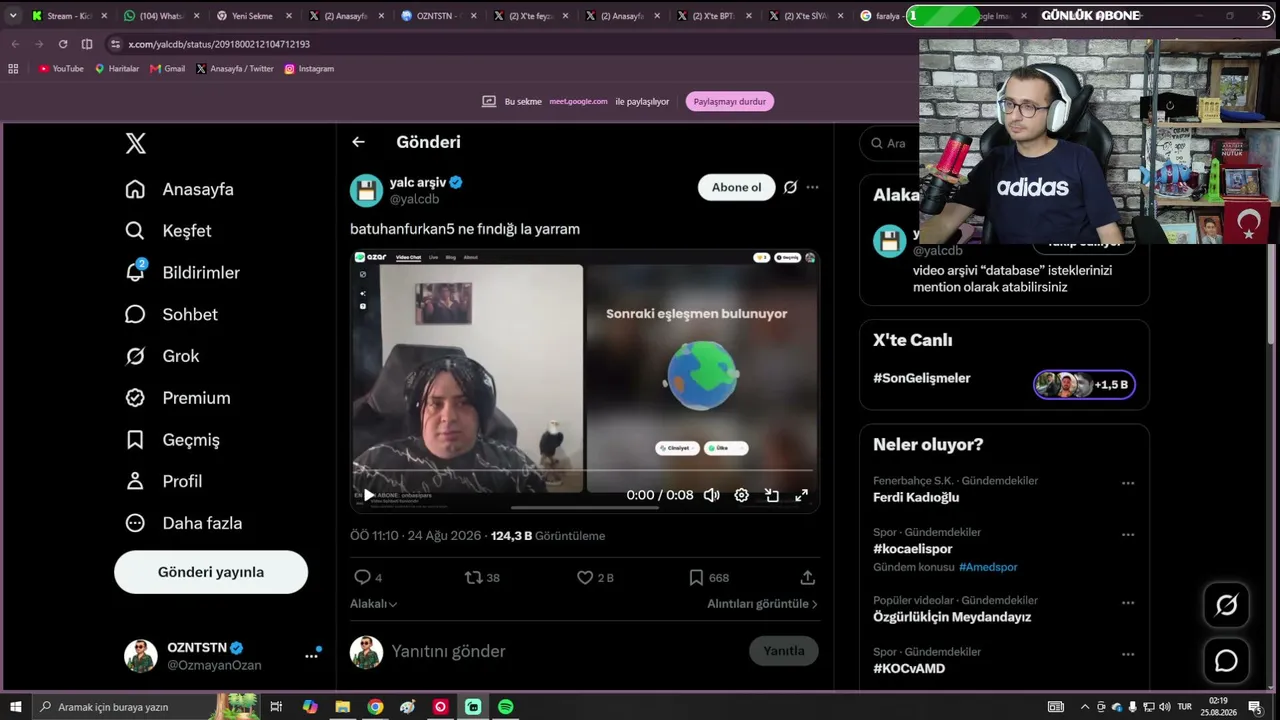
Task: Open Grok from the sidebar
Action: [162, 356]
